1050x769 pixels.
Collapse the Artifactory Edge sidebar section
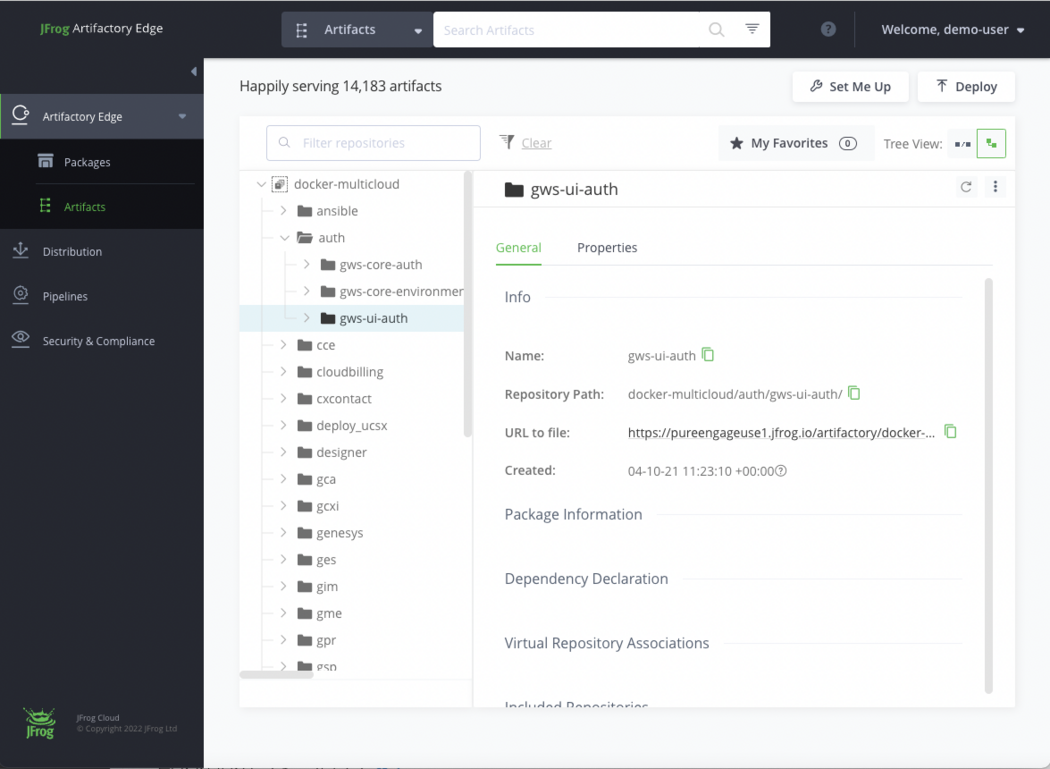182,116
